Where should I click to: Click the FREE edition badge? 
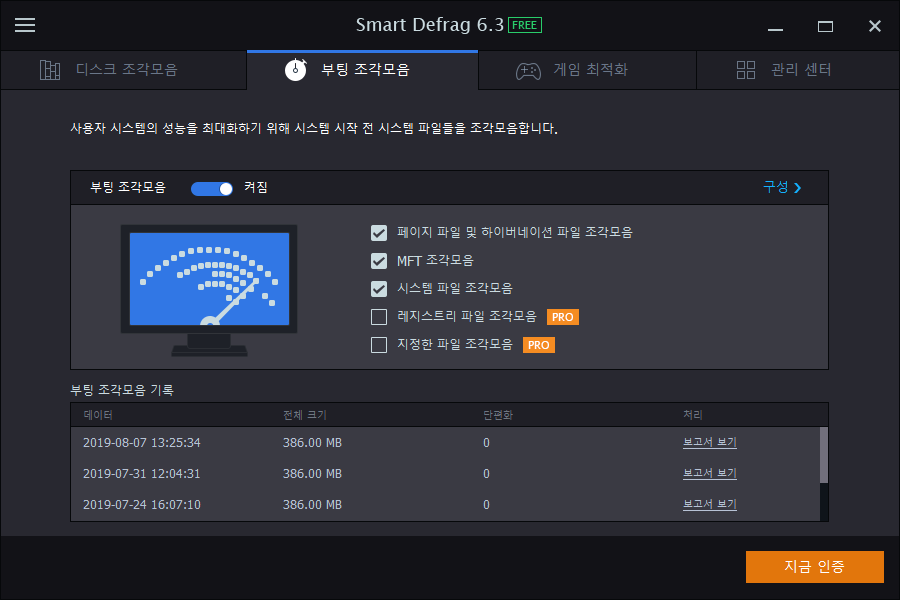(x=525, y=25)
